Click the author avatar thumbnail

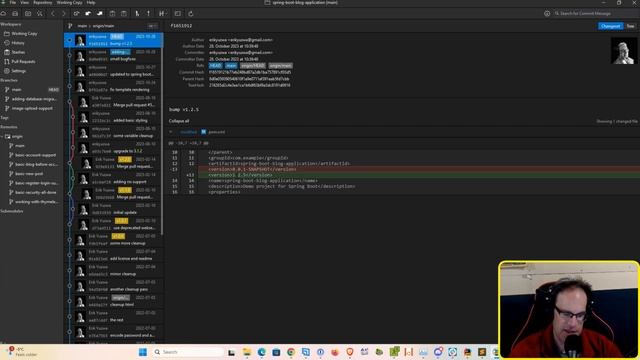[x=623, y=50]
